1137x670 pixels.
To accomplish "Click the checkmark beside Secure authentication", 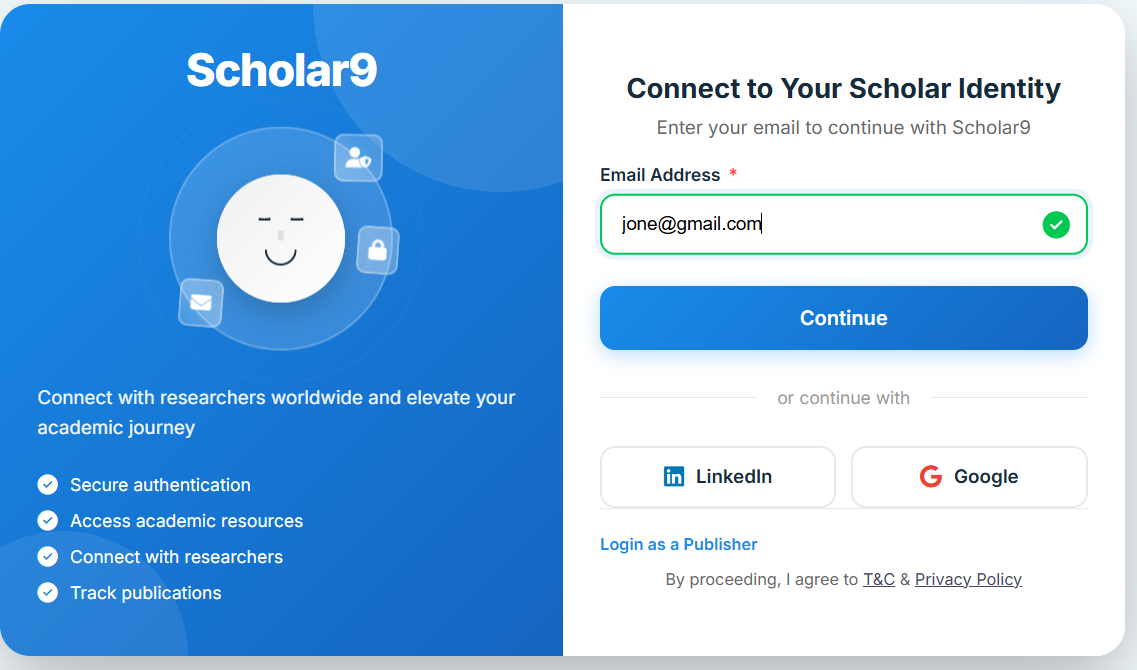I will [48, 484].
